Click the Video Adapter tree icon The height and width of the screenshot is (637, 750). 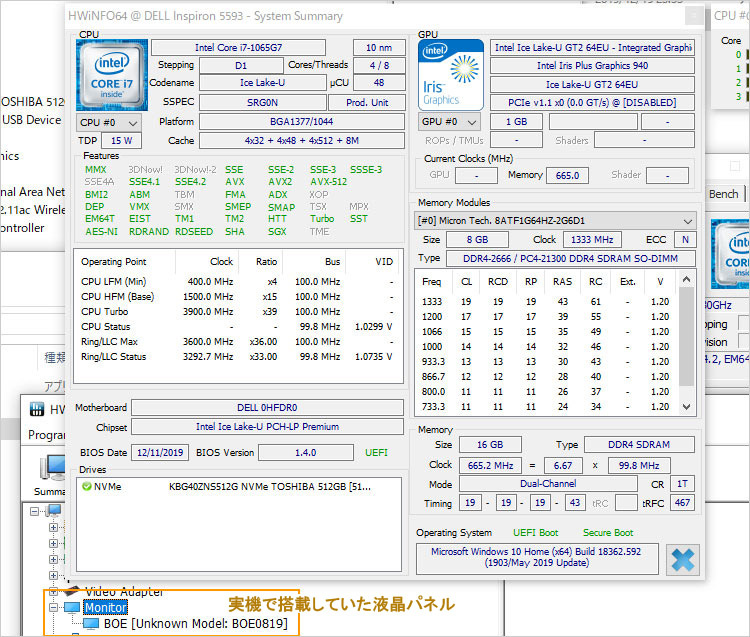pos(72,591)
